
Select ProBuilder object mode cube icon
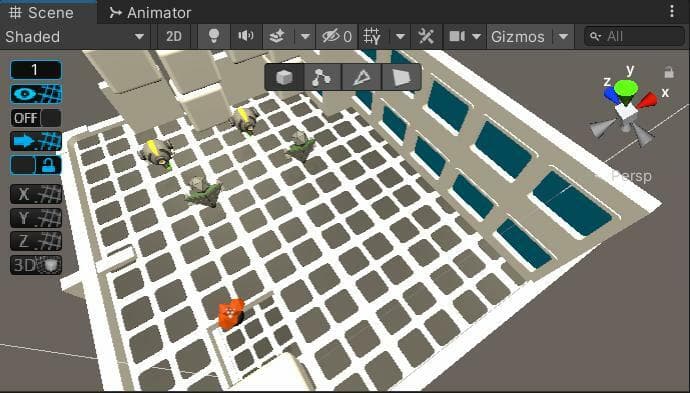[x=284, y=77]
